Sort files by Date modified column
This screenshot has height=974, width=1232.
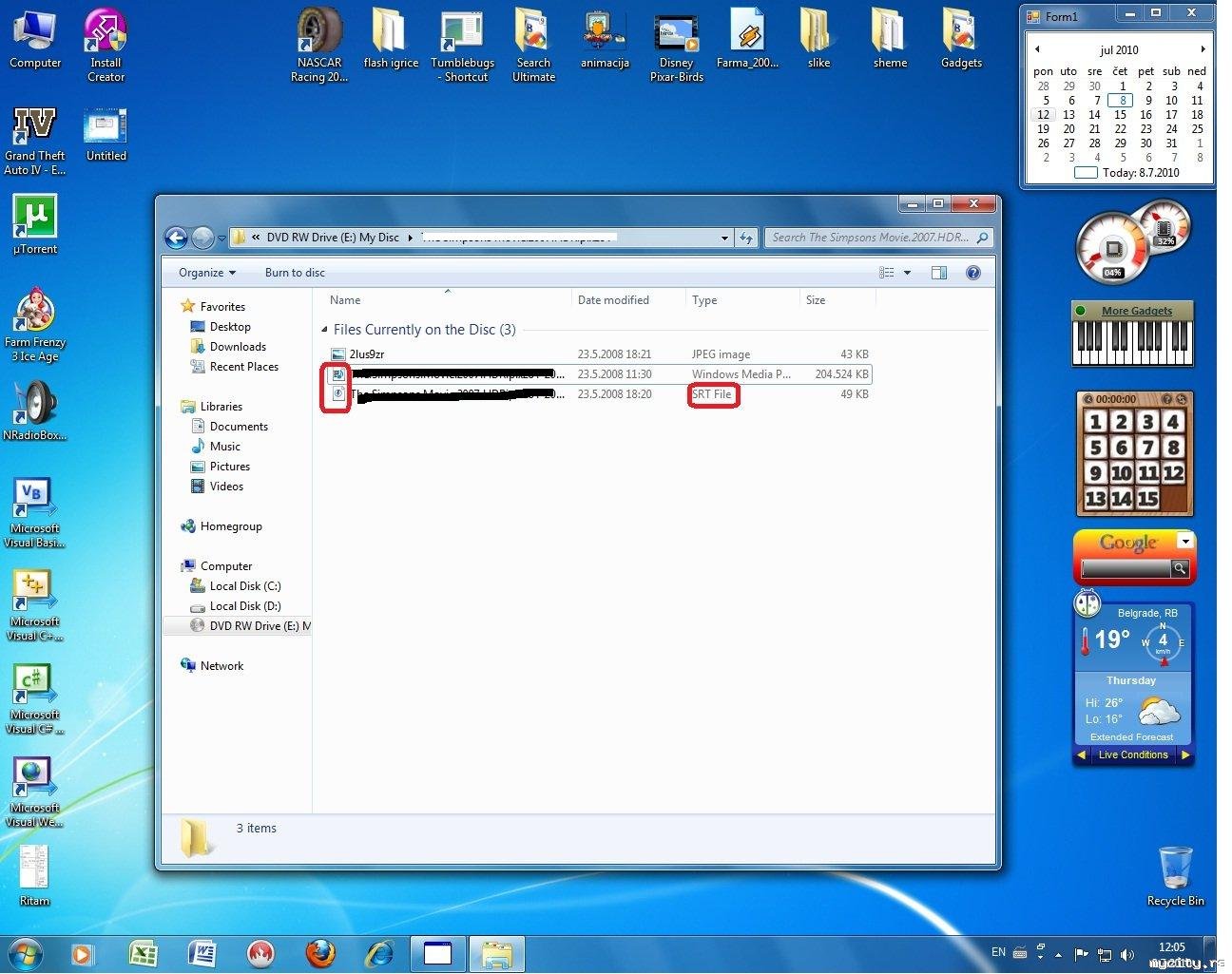coord(628,300)
